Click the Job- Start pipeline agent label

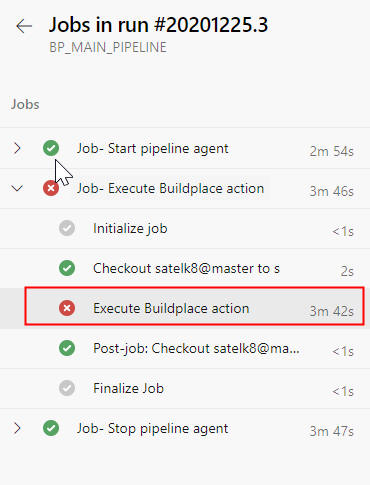[x=153, y=149]
